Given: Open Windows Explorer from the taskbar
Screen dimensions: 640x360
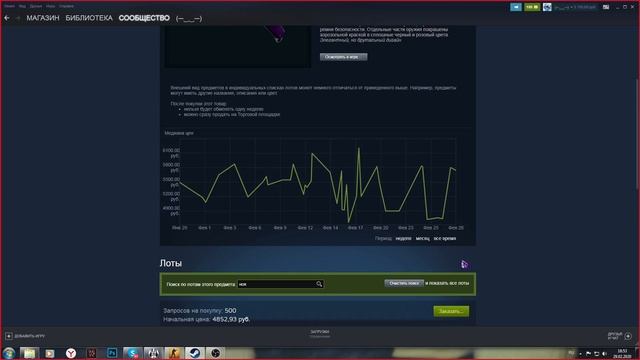Looking at the screenshot, I should [x=29, y=353].
